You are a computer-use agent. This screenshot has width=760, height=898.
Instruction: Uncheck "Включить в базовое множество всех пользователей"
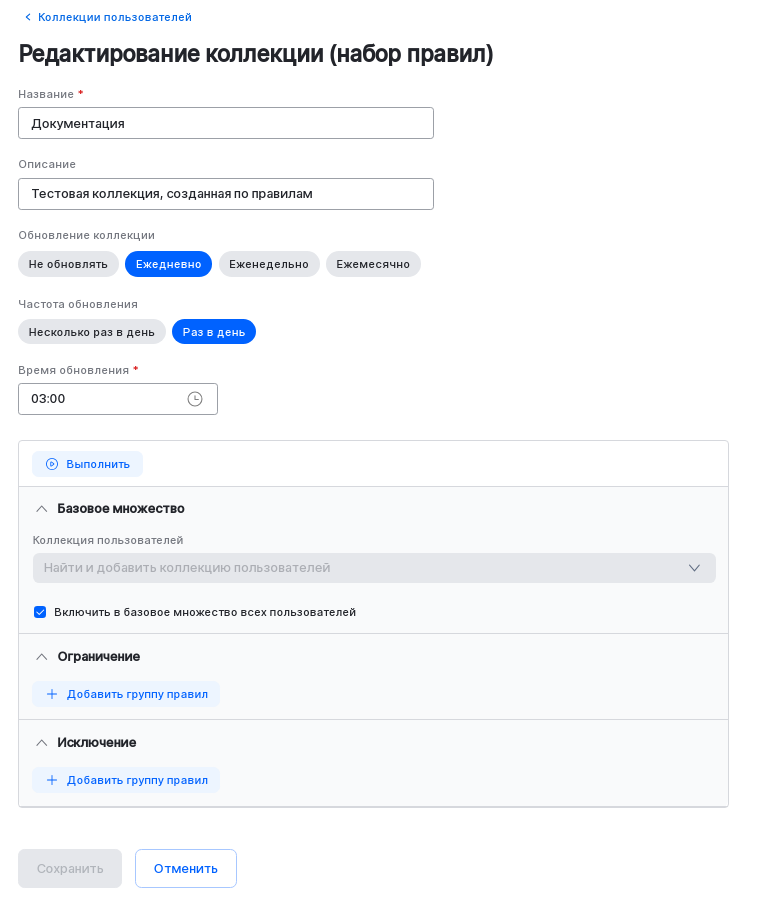click(x=40, y=611)
